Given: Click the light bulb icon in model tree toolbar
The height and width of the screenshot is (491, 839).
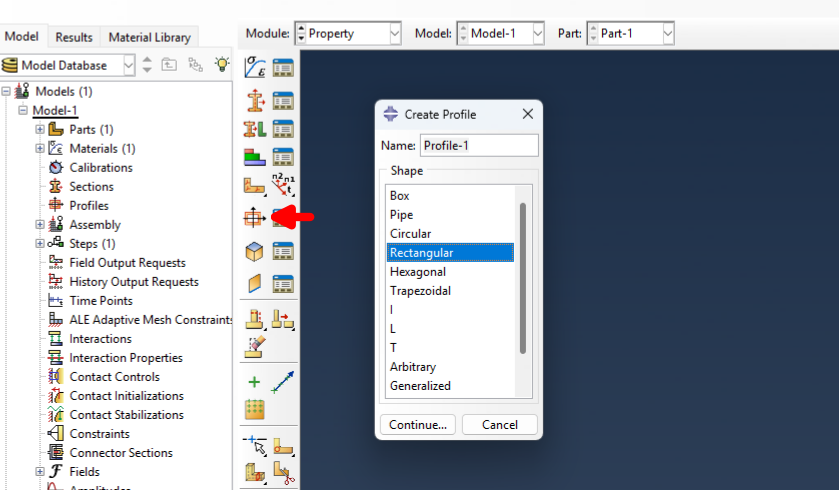Looking at the screenshot, I should click(x=221, y=64).
